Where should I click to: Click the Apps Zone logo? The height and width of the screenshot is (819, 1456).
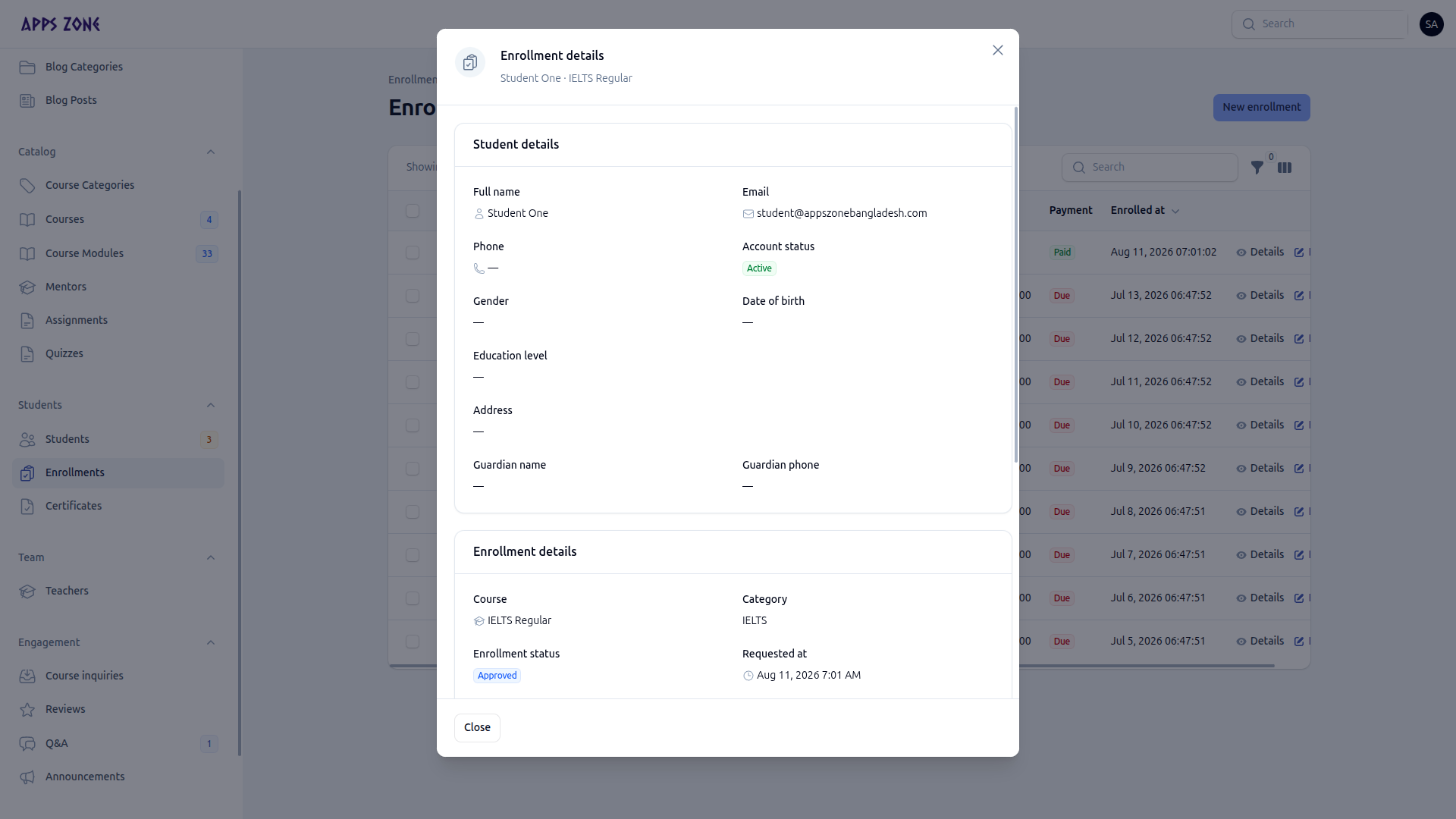pyautogui.click(x=61, y=24)
